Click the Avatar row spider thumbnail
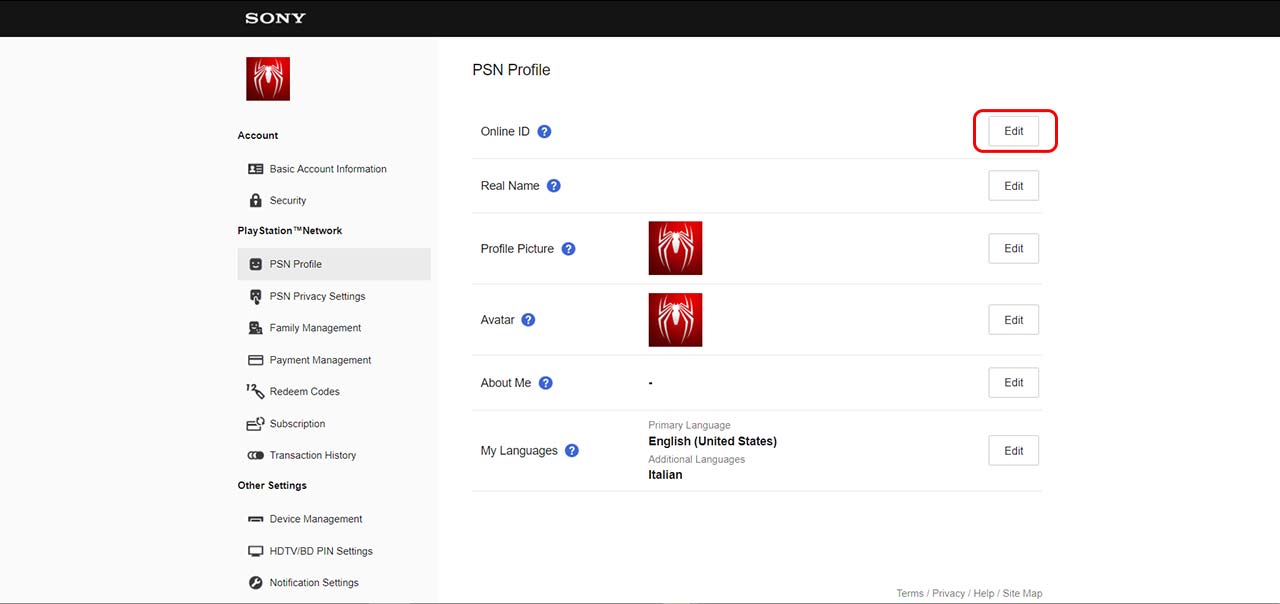Screen dimensions: 1280x604 (675, 320)
